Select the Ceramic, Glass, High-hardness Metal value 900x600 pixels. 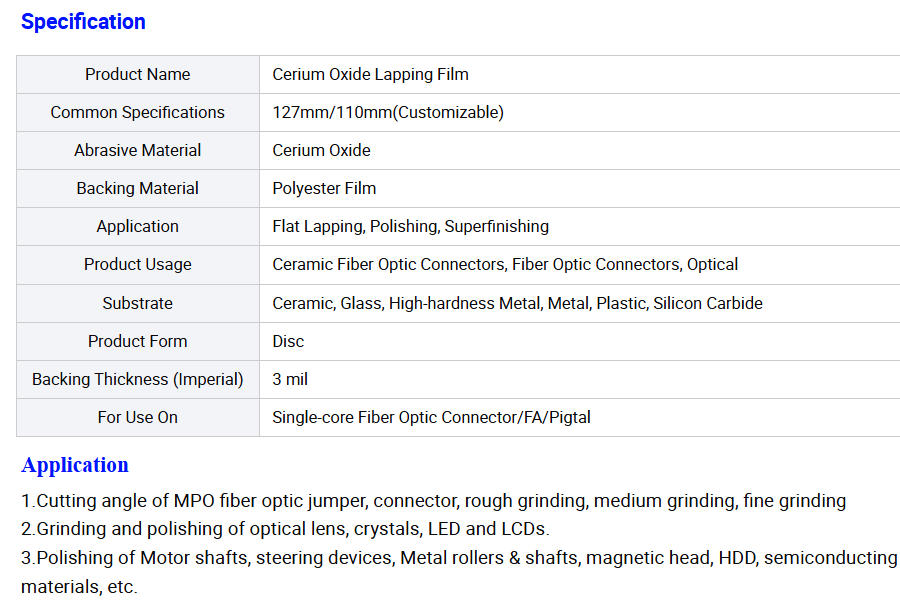(517, 303)
